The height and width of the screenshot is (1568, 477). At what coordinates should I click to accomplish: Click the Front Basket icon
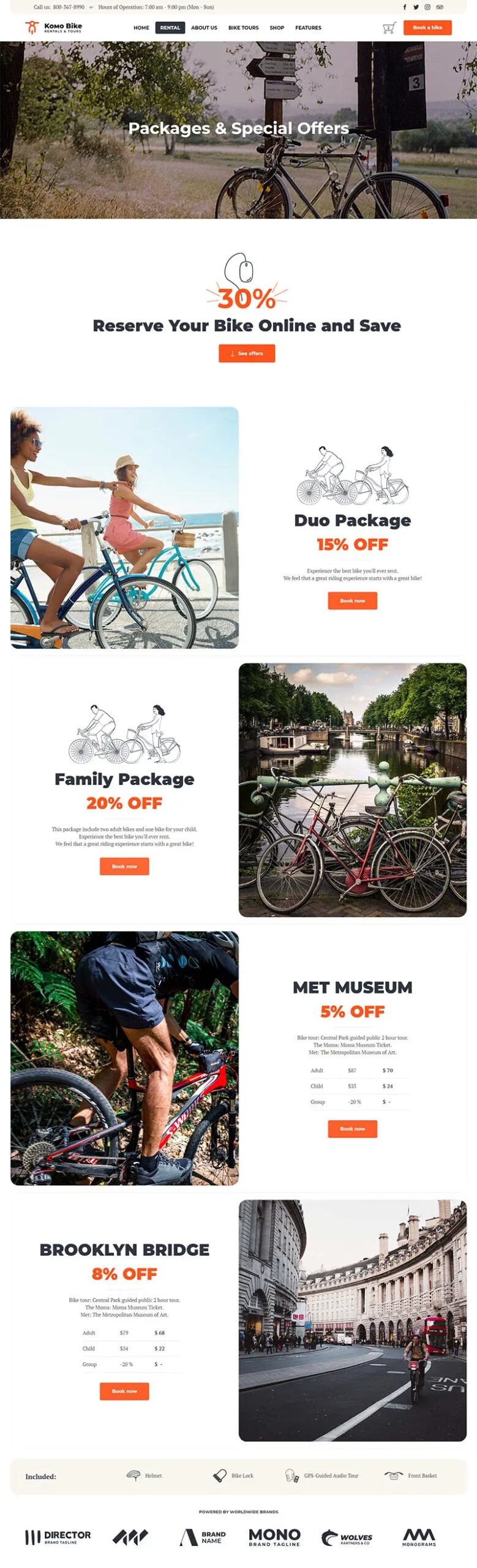click(x=393, y=1476)
